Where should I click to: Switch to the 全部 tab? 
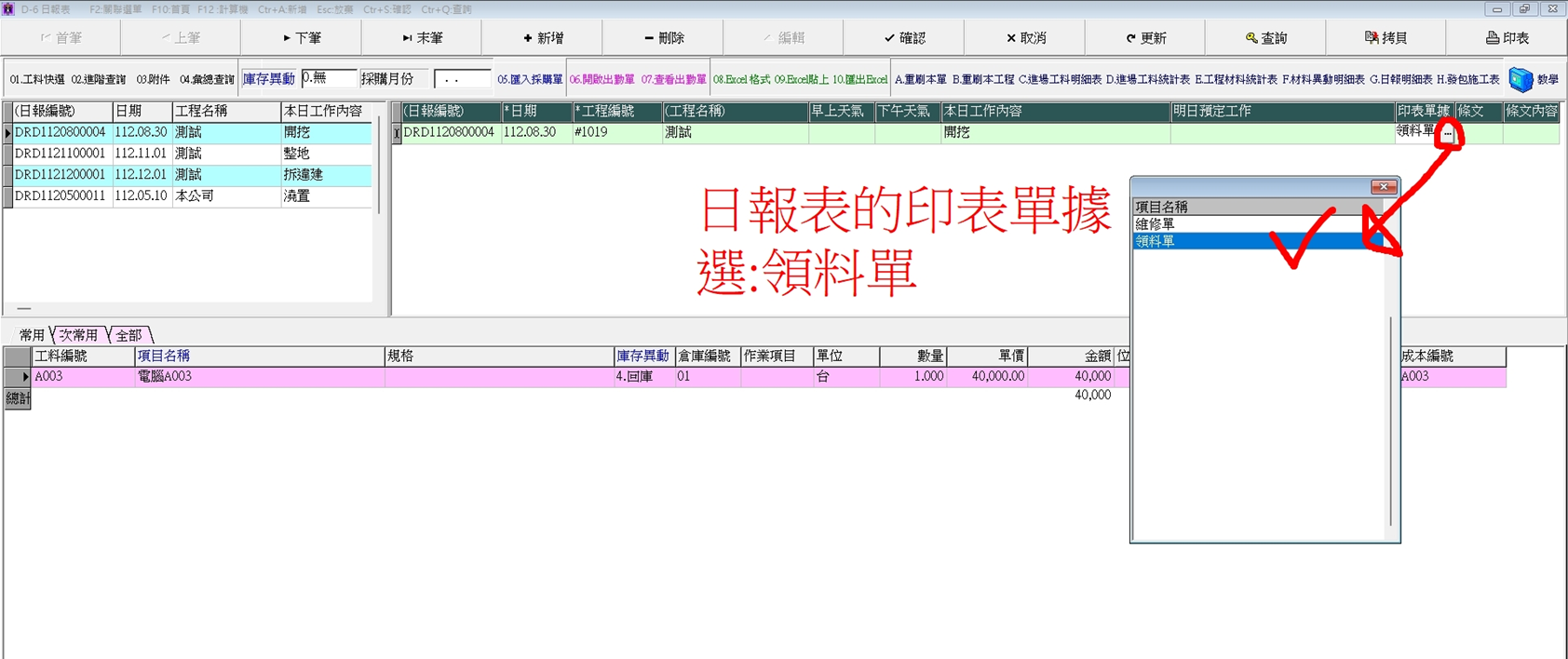(129, 335)
